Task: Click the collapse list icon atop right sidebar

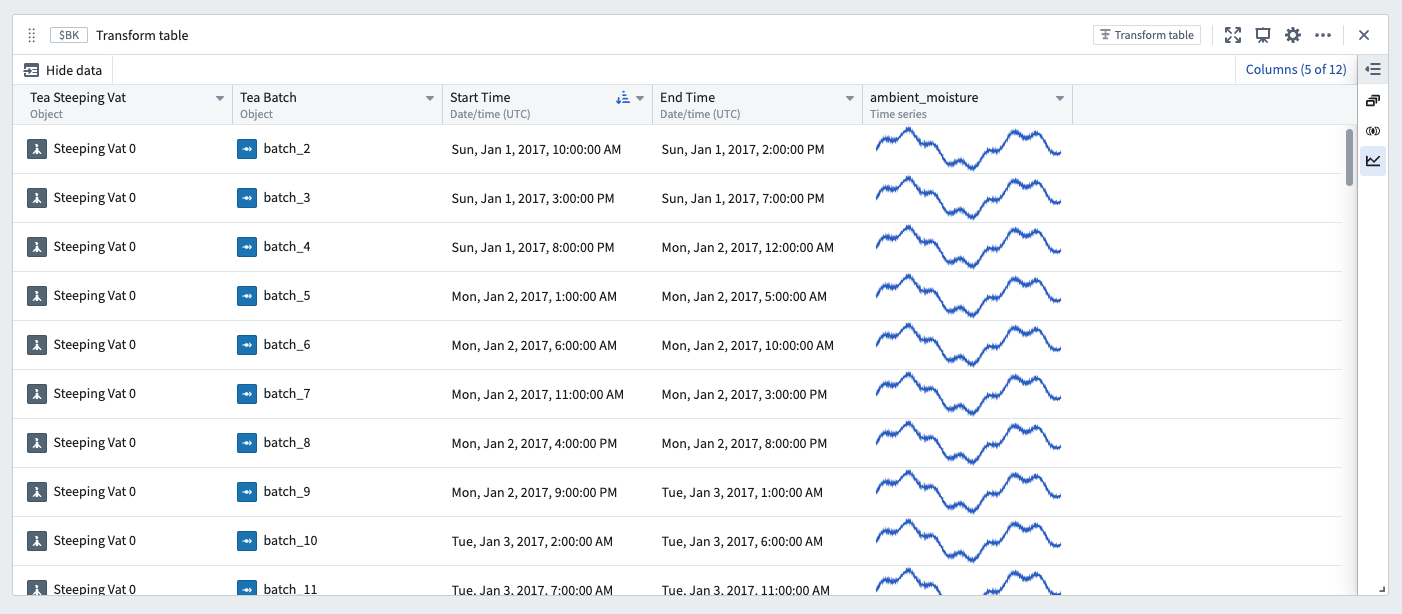Action: [1373, 69]
